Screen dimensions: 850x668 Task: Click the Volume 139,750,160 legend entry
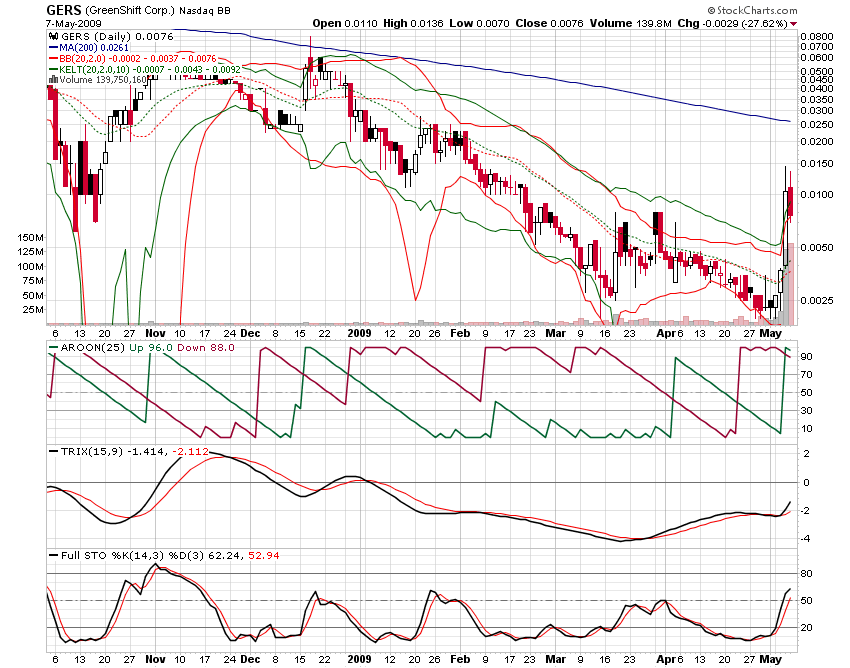coord(103,80)
